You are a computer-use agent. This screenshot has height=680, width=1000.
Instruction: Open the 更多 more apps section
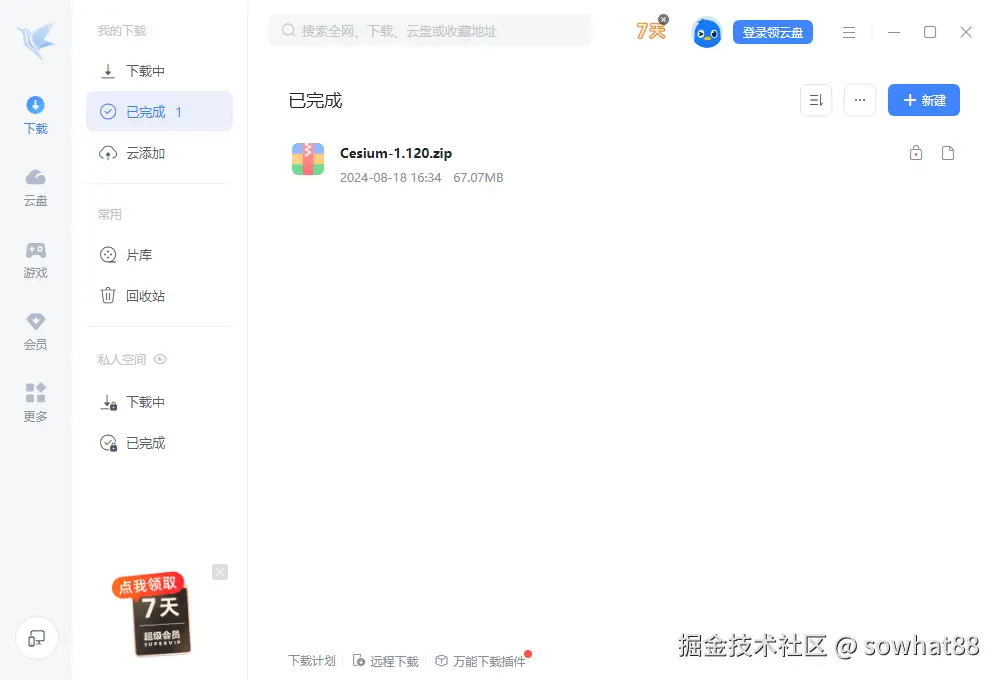pos(36,403)
